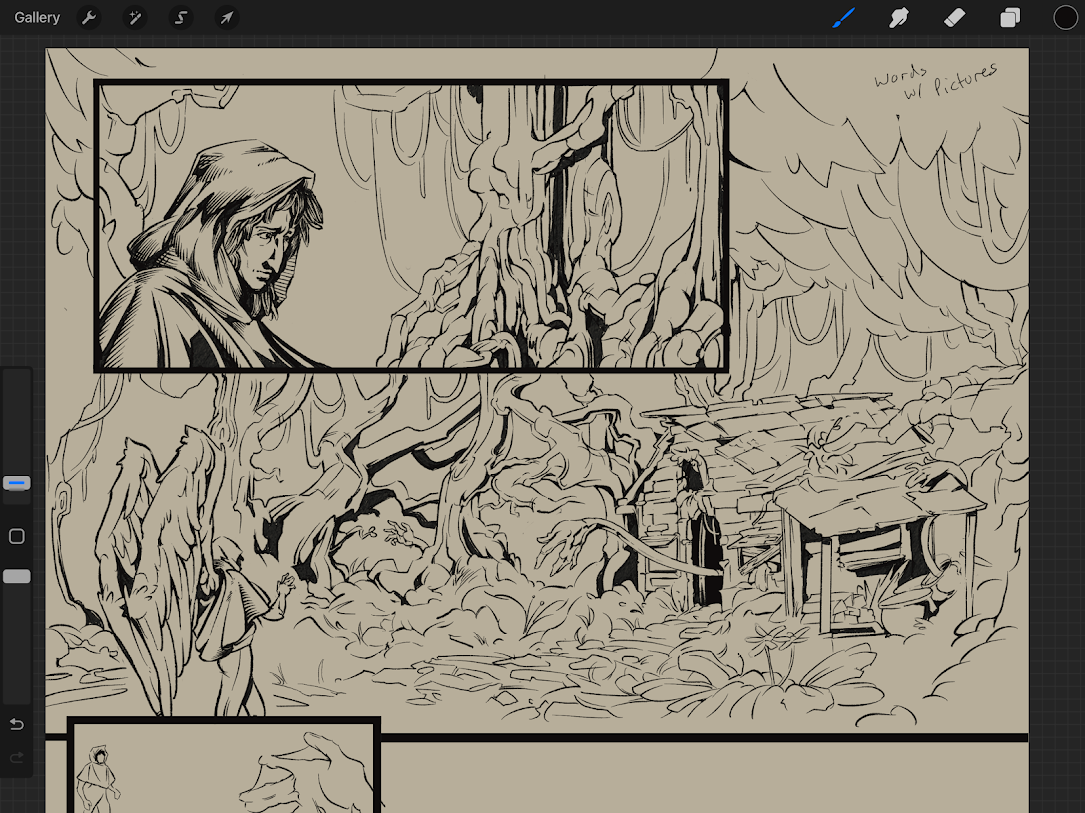Undo the last stroke with the sidebar arrow
This screenshot has width=1085, height=813.
coord(16,724)
